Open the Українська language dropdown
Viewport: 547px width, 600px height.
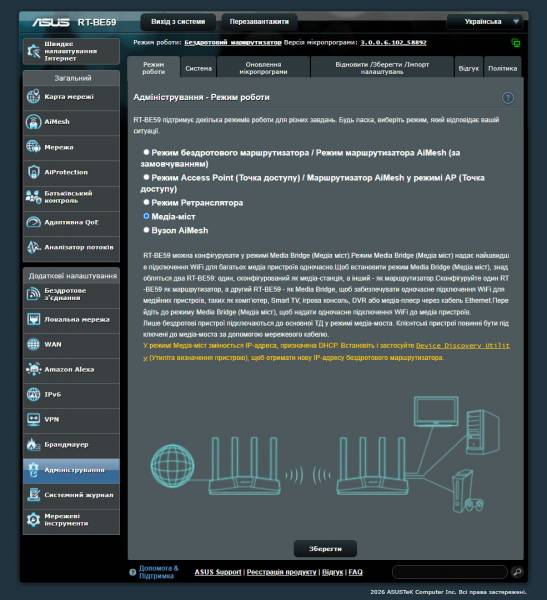click(x=485, y=22)
